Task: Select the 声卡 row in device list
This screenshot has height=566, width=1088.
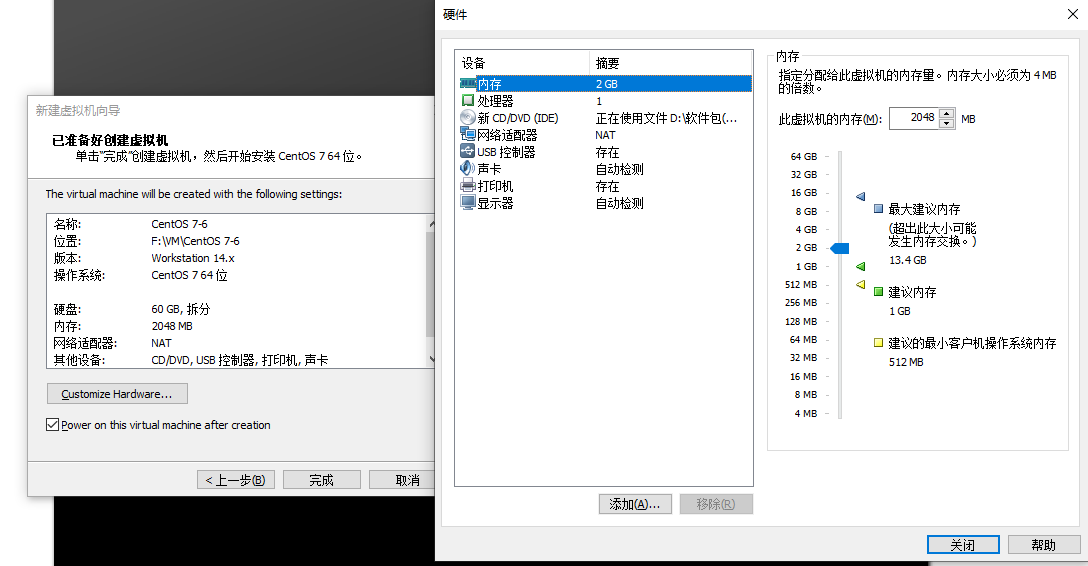Action: pos(606,169)
